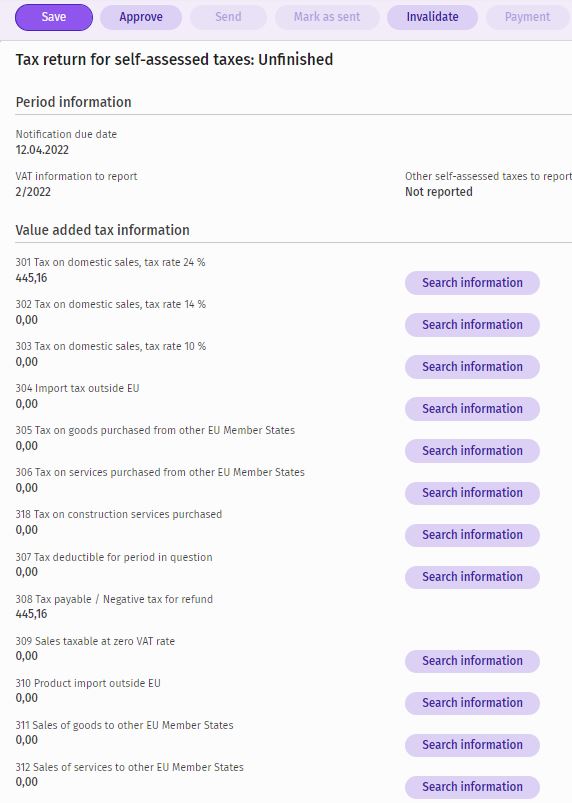This screenshot has height=803, width=572.
Task: Click the 308 Tax payable amount
Action: (31, 614)
